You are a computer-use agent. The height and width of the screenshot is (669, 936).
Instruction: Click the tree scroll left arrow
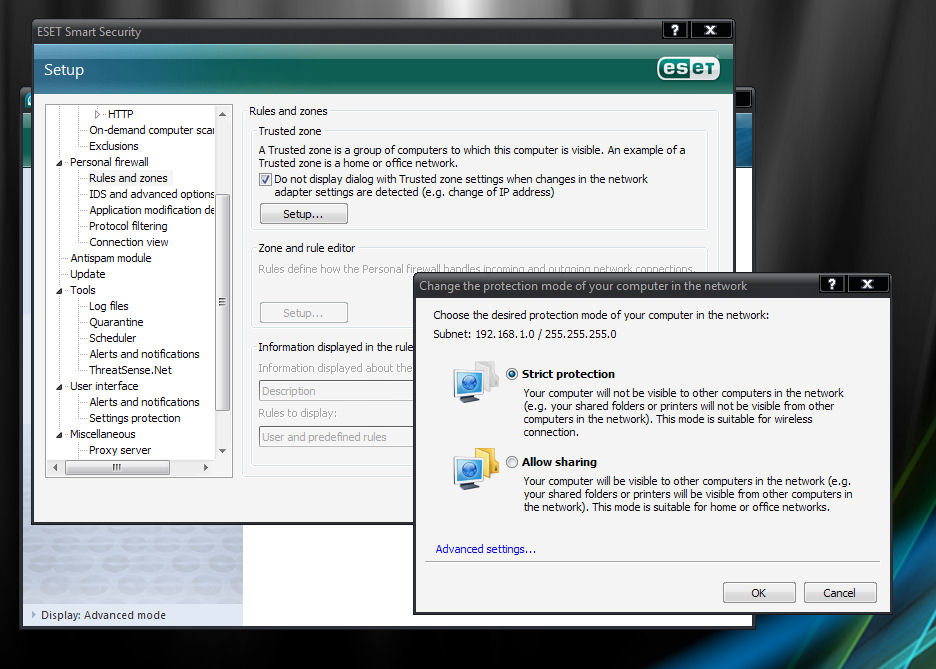tap(55, 468)
